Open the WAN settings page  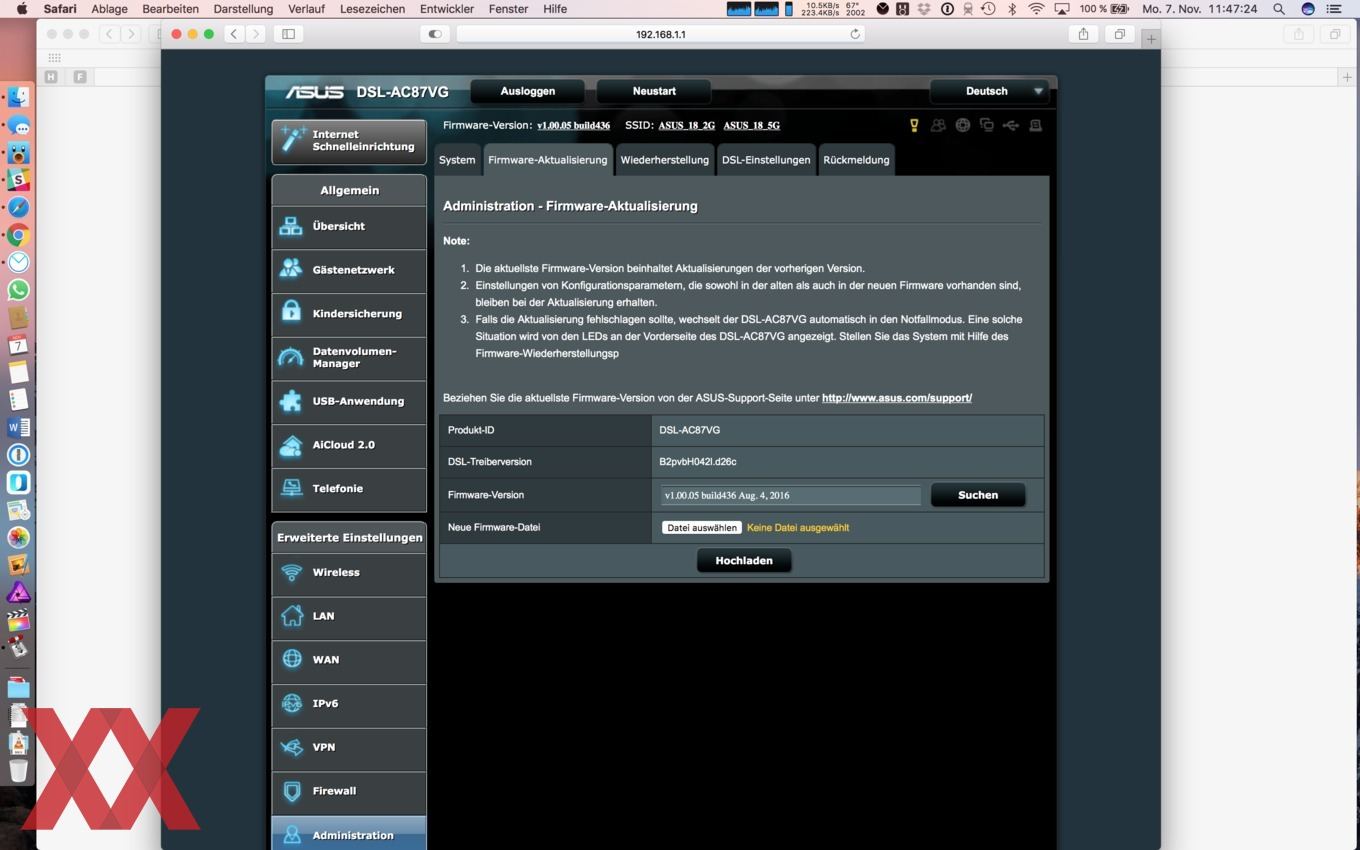click(x=349, y=660)
